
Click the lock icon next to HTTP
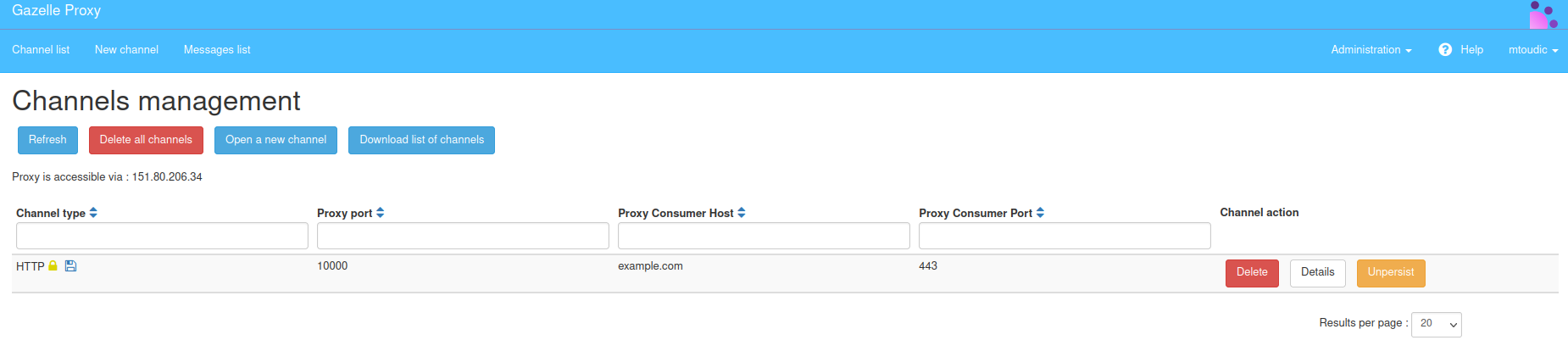pos(53,266)
